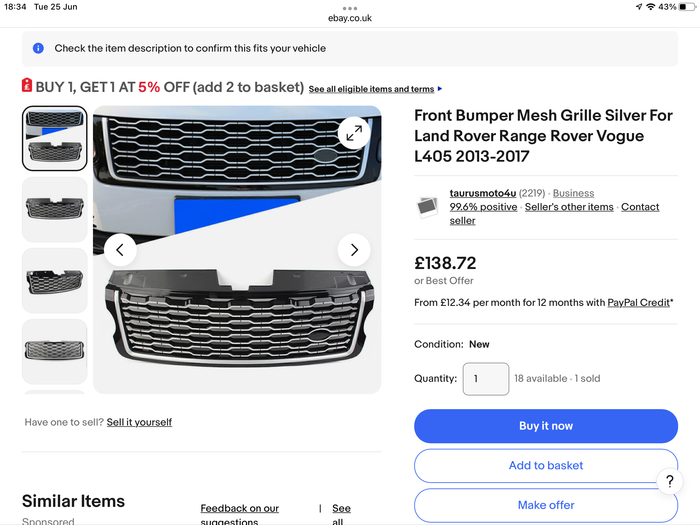Select the second grille thumbnail
Image resolution: width=700 pixels, height=525 pixels.
54,209
